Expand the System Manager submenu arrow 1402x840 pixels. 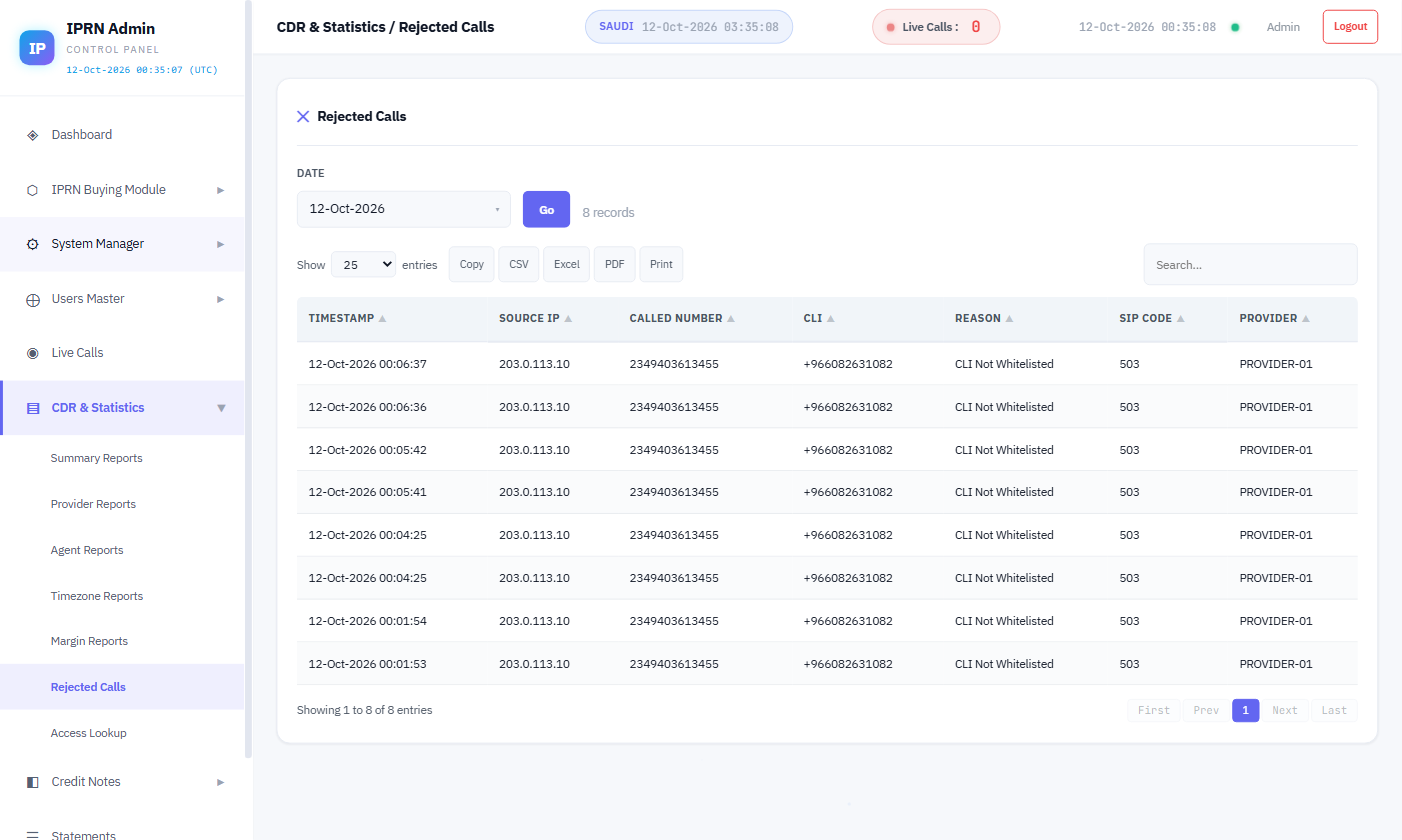click(x=221, y=244)
